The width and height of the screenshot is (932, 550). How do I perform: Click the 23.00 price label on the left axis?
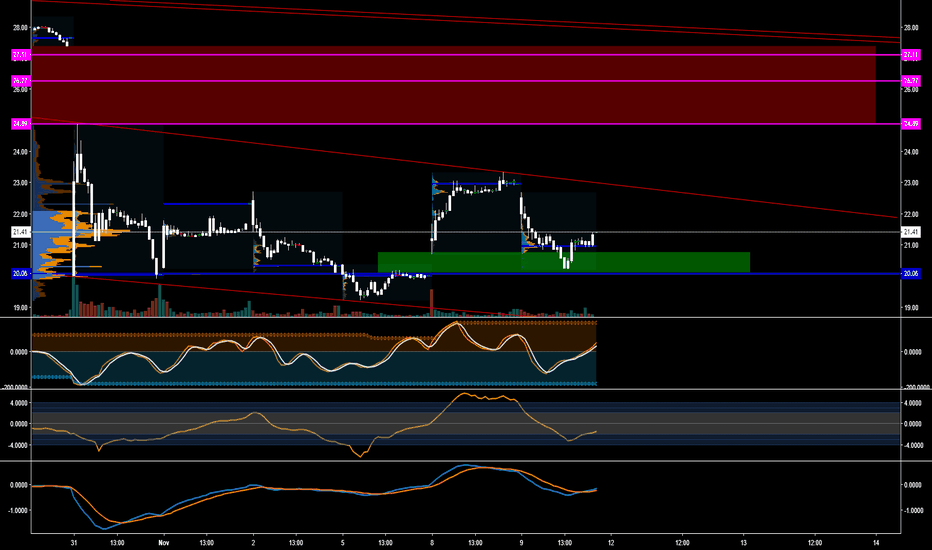(x=20, y=183)
